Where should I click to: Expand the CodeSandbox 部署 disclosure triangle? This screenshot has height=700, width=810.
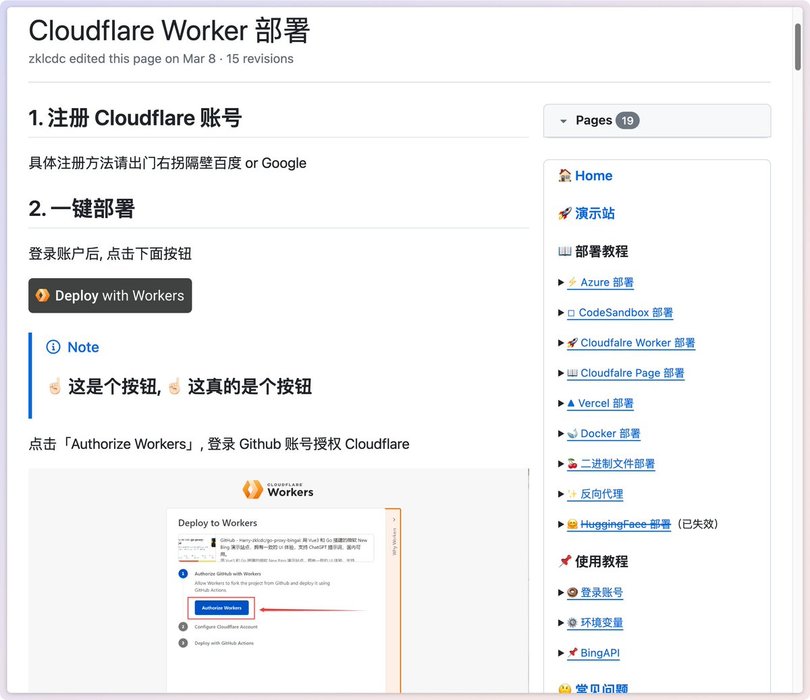pos(561,313)
